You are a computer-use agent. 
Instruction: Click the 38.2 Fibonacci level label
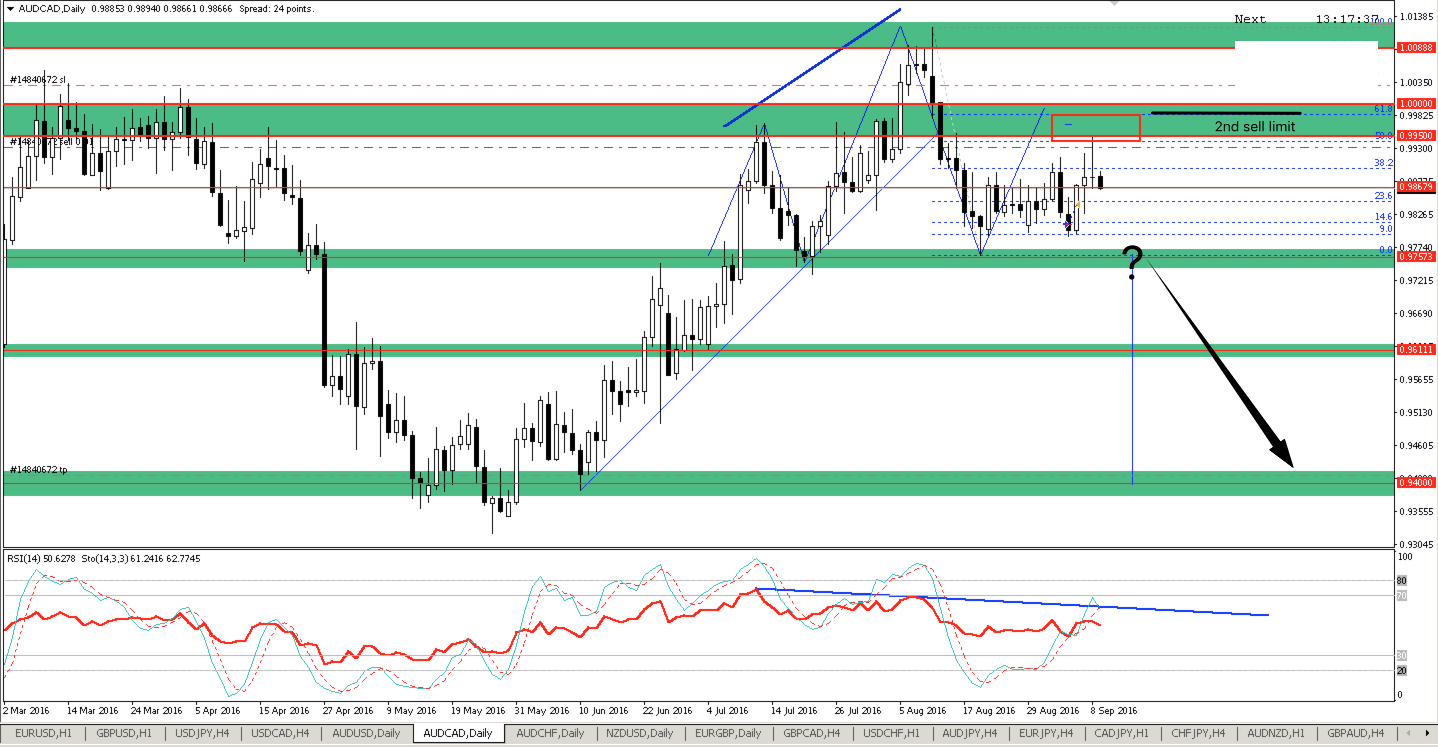click(1384, 163)
